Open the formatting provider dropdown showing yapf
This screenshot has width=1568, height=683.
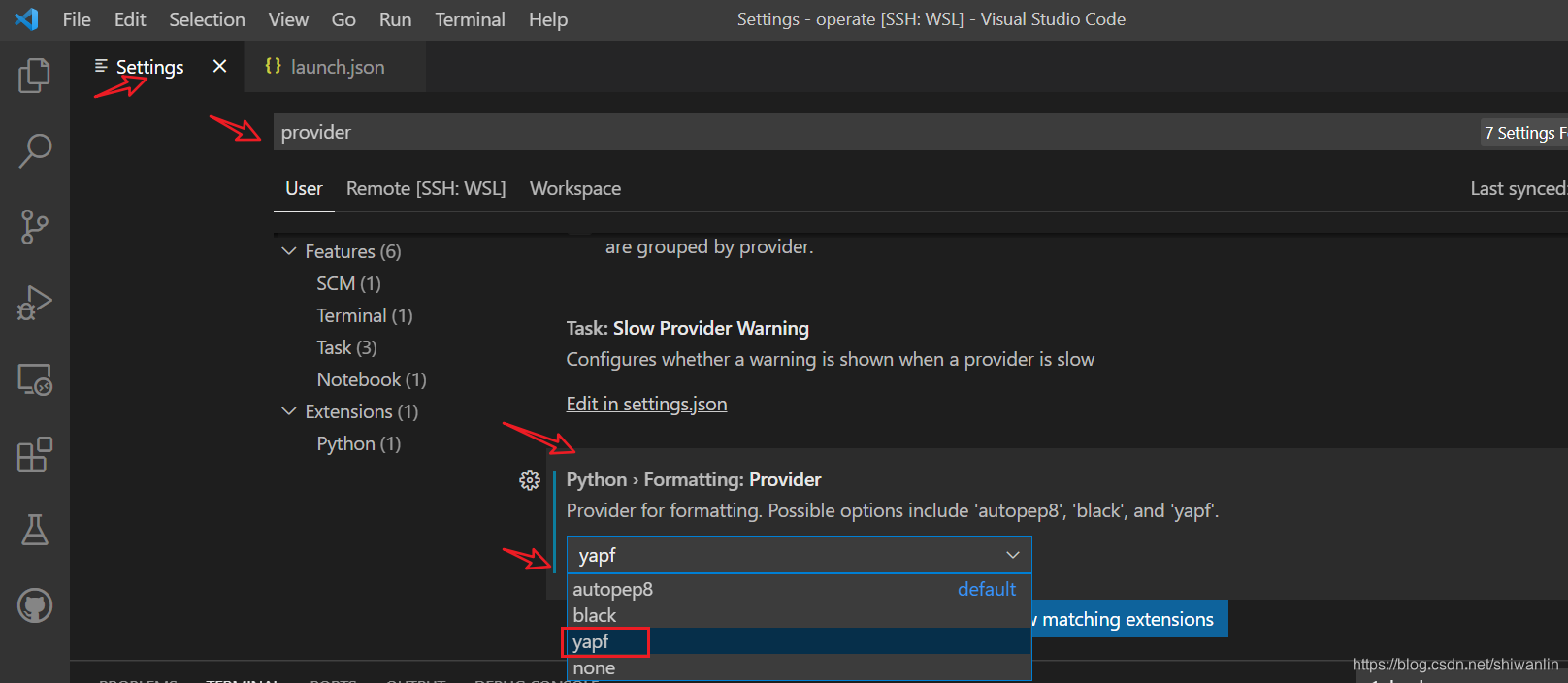click(x=799, y=555)
